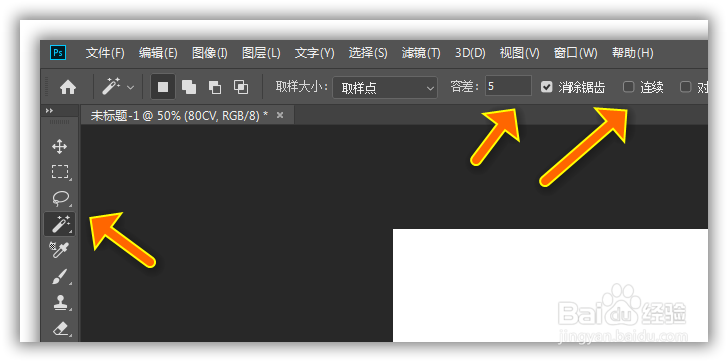Screen dimensions: 728x362
Task: Select the Brush tool
Action: pyautogui.click(x=59, y=278)
